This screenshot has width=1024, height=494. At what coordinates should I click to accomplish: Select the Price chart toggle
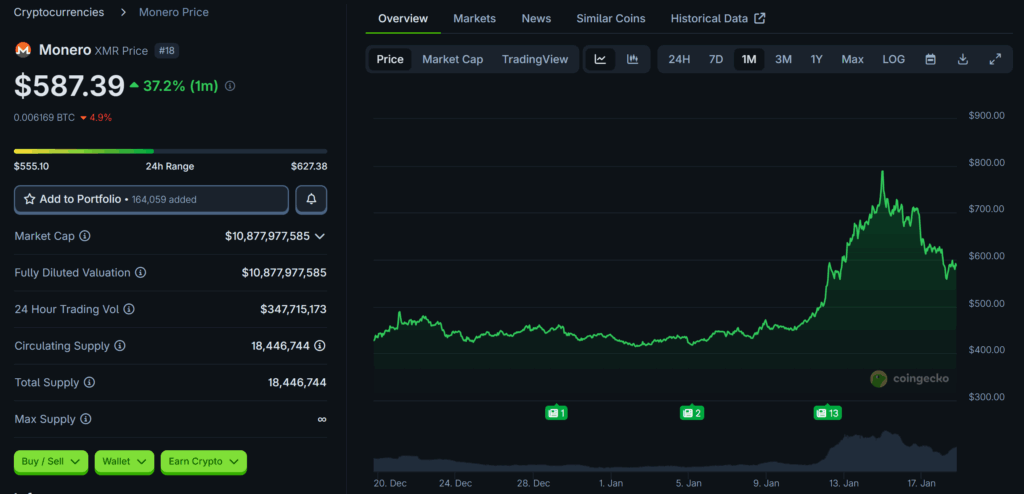(x=390, y=59)
